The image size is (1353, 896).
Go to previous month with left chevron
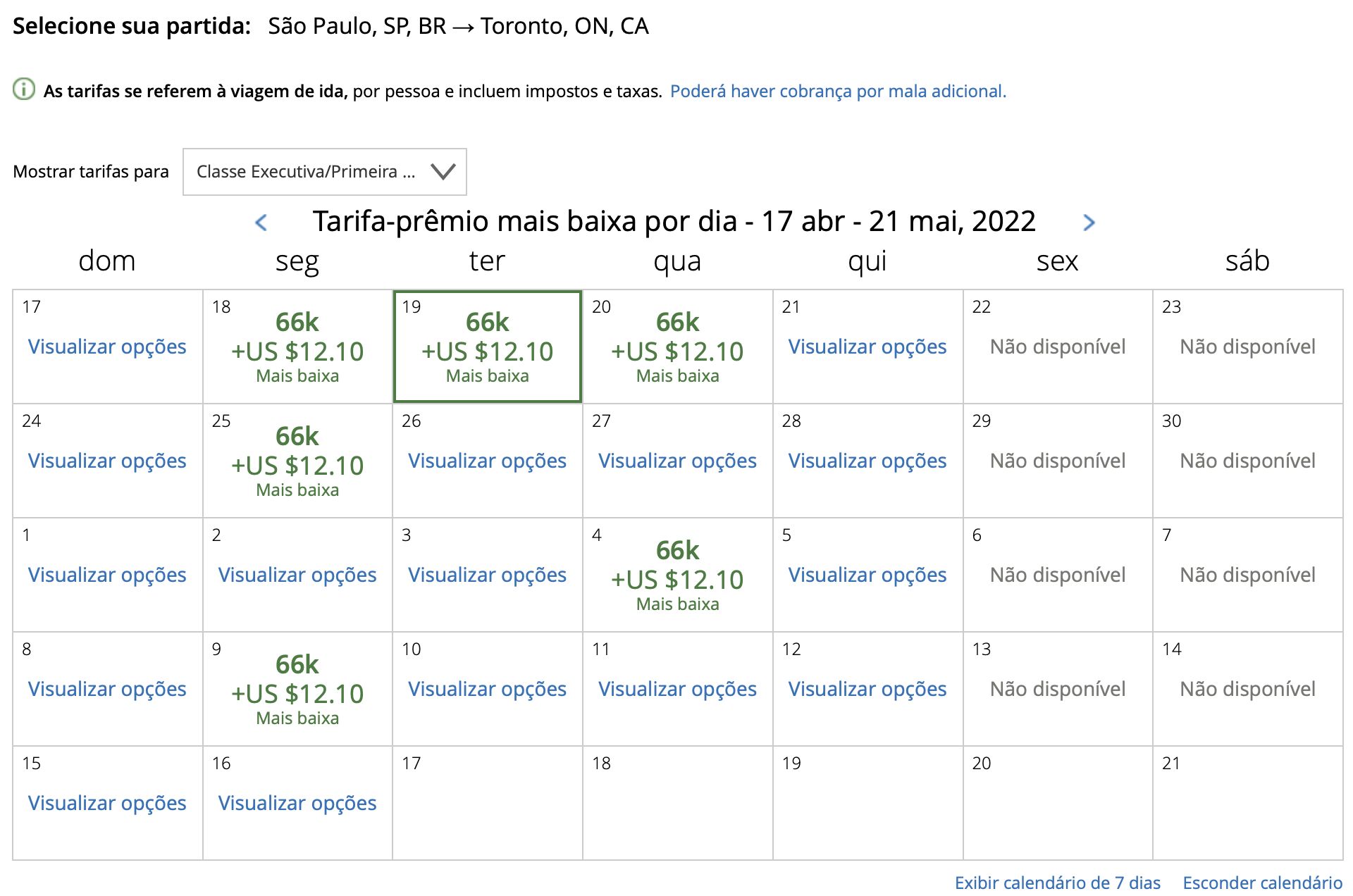pos(261,223)
